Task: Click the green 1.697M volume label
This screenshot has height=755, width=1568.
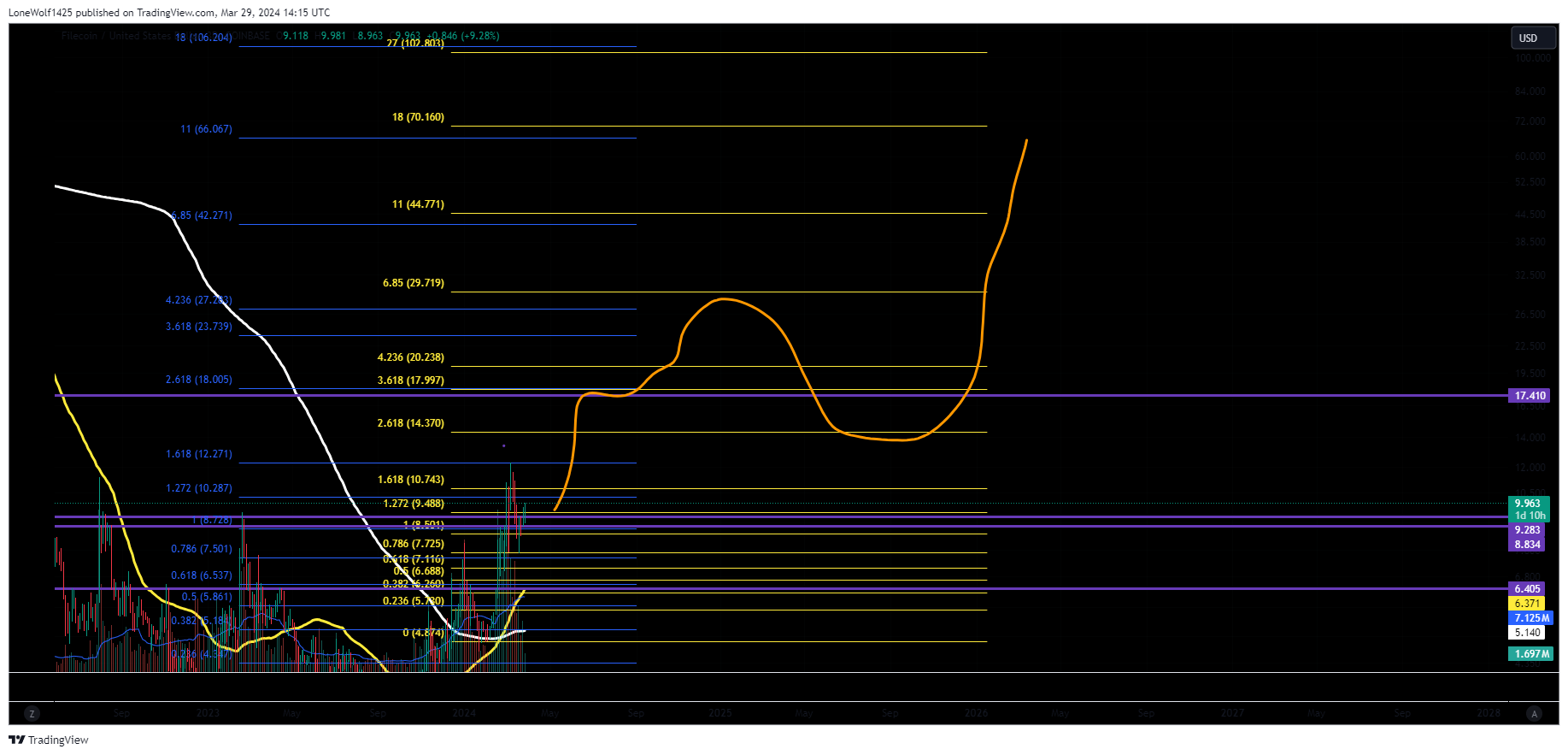Action: 1531,654
